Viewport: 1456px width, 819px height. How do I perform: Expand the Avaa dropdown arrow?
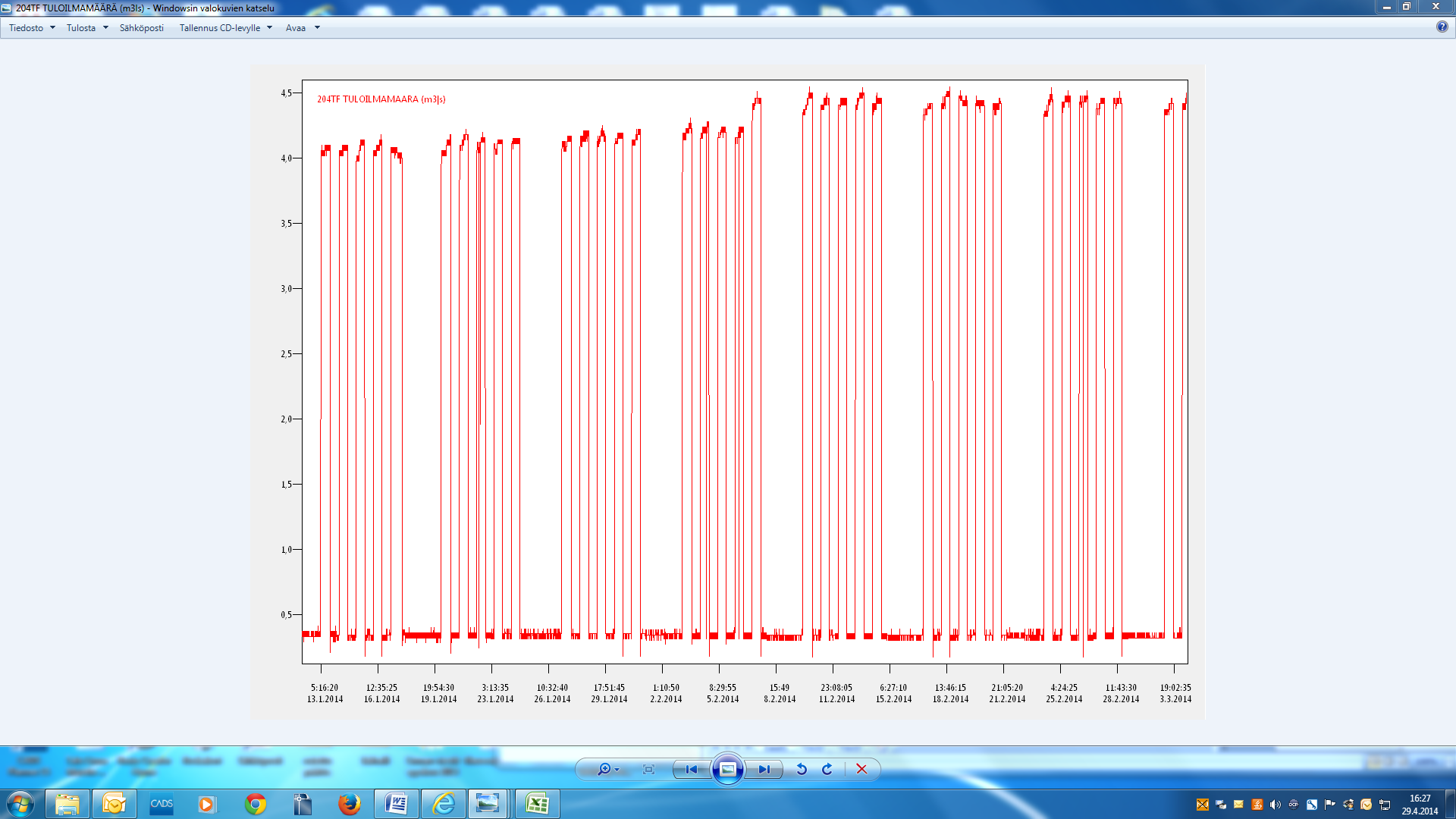(317, 28)
